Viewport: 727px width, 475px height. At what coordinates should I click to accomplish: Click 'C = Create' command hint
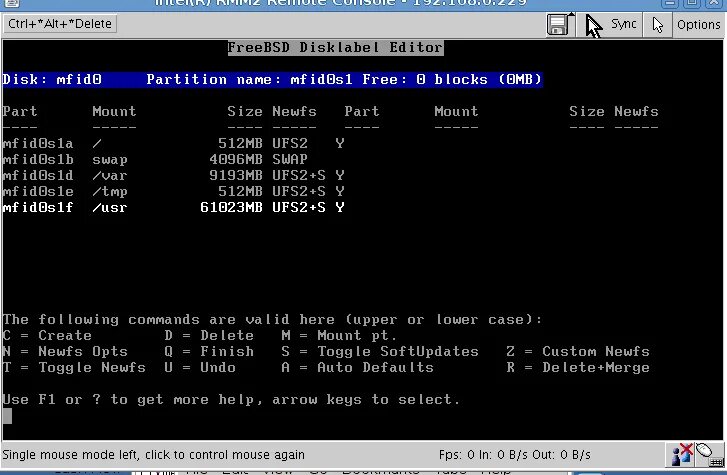coord(47,335)
